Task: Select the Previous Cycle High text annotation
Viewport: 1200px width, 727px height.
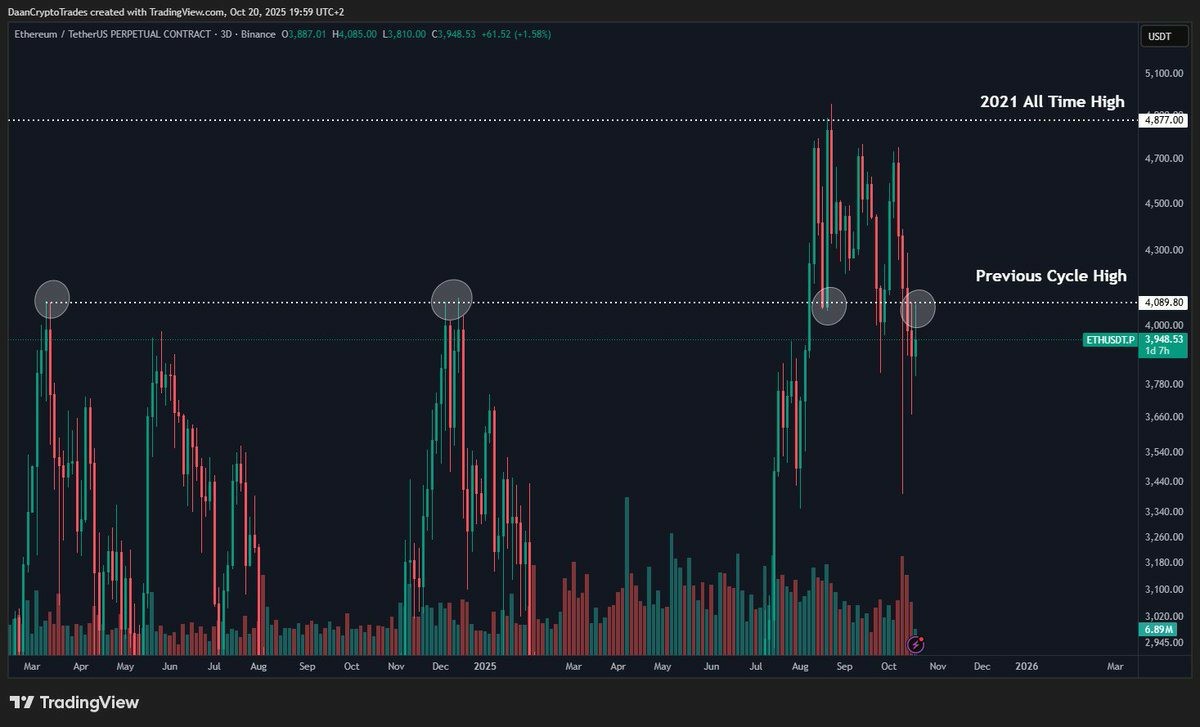Action: coord(1050,276)
